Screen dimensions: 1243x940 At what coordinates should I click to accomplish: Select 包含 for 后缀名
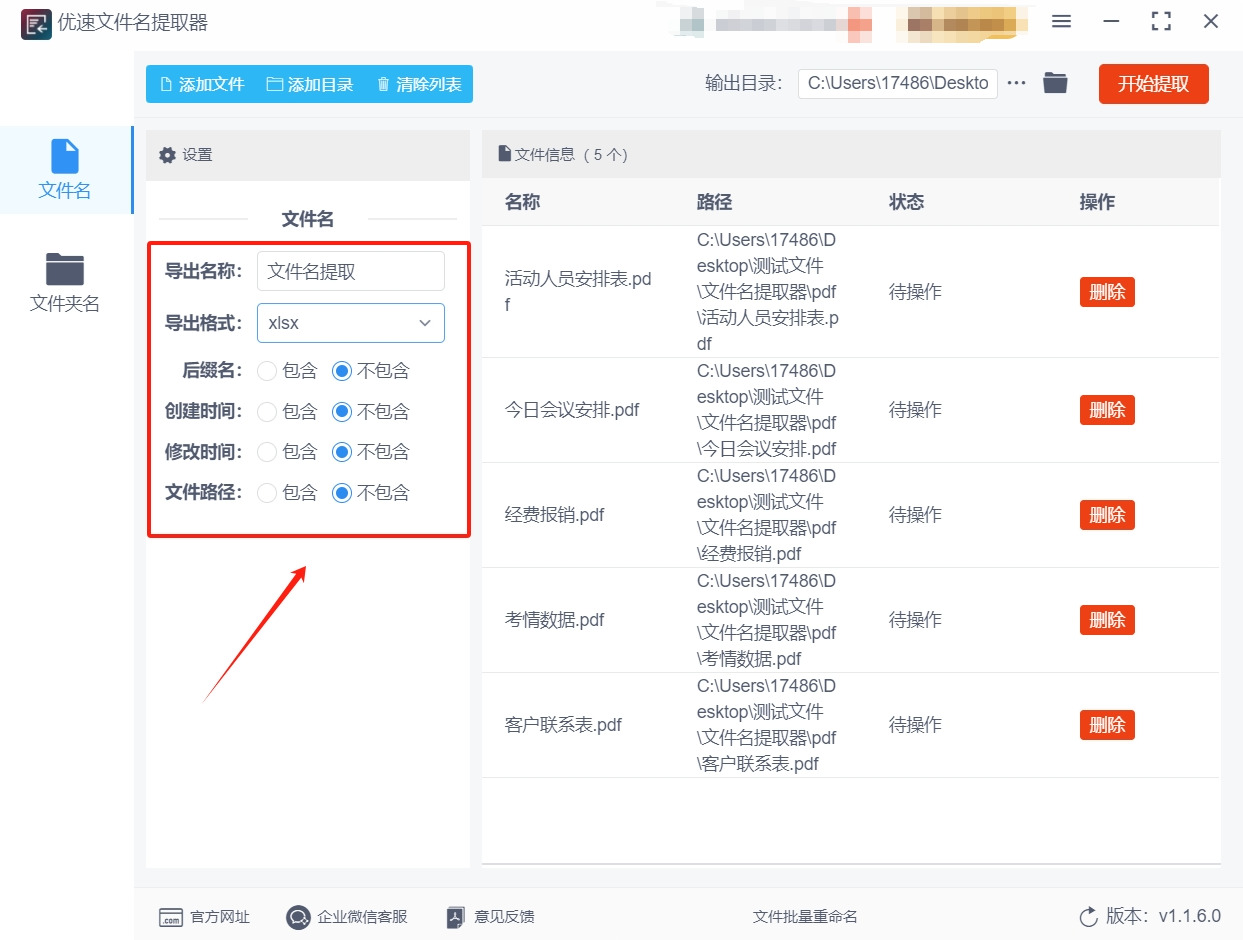tap(287, 371)
